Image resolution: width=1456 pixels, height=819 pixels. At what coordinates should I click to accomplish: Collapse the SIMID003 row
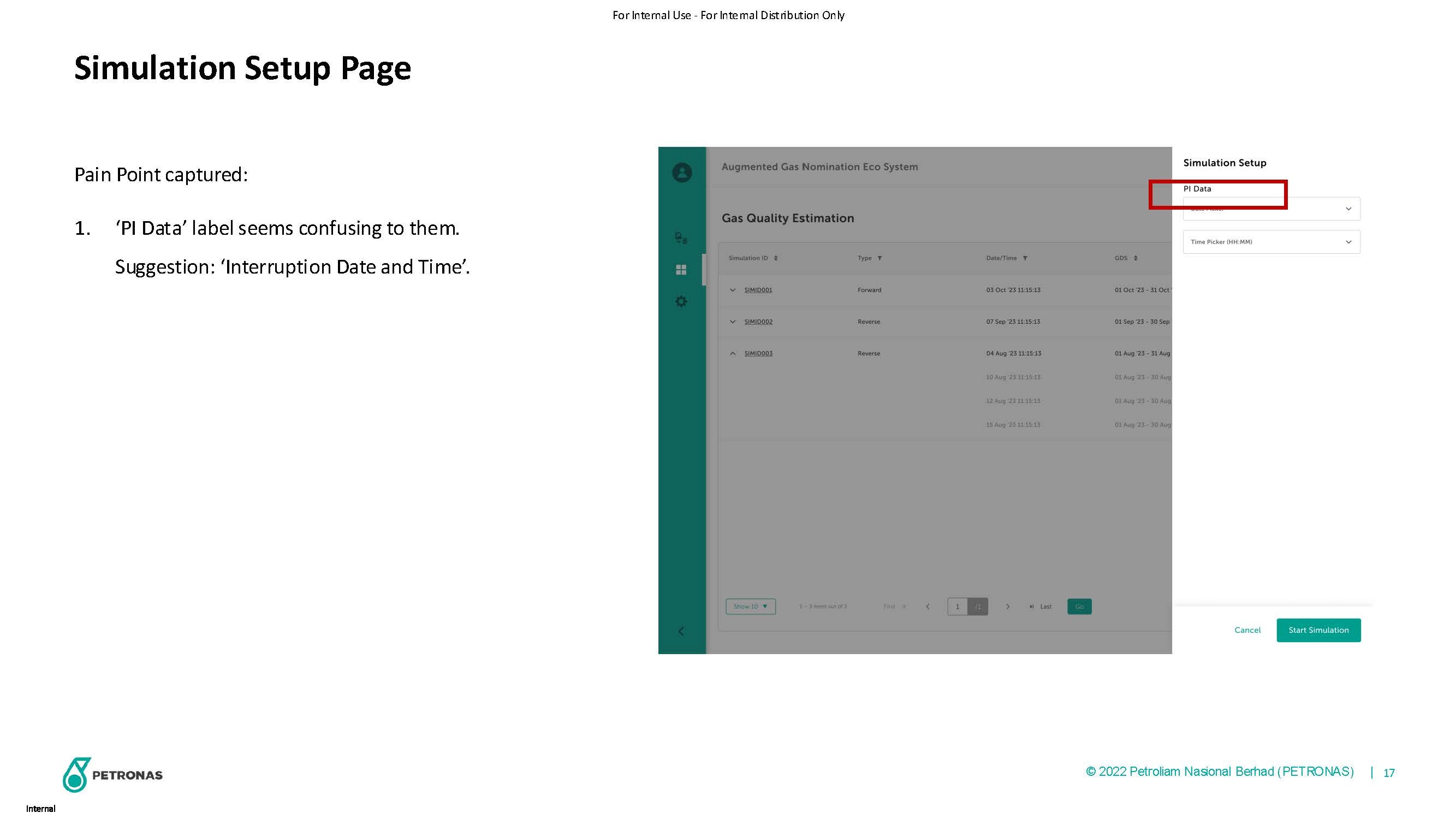[x=733, y=353]
